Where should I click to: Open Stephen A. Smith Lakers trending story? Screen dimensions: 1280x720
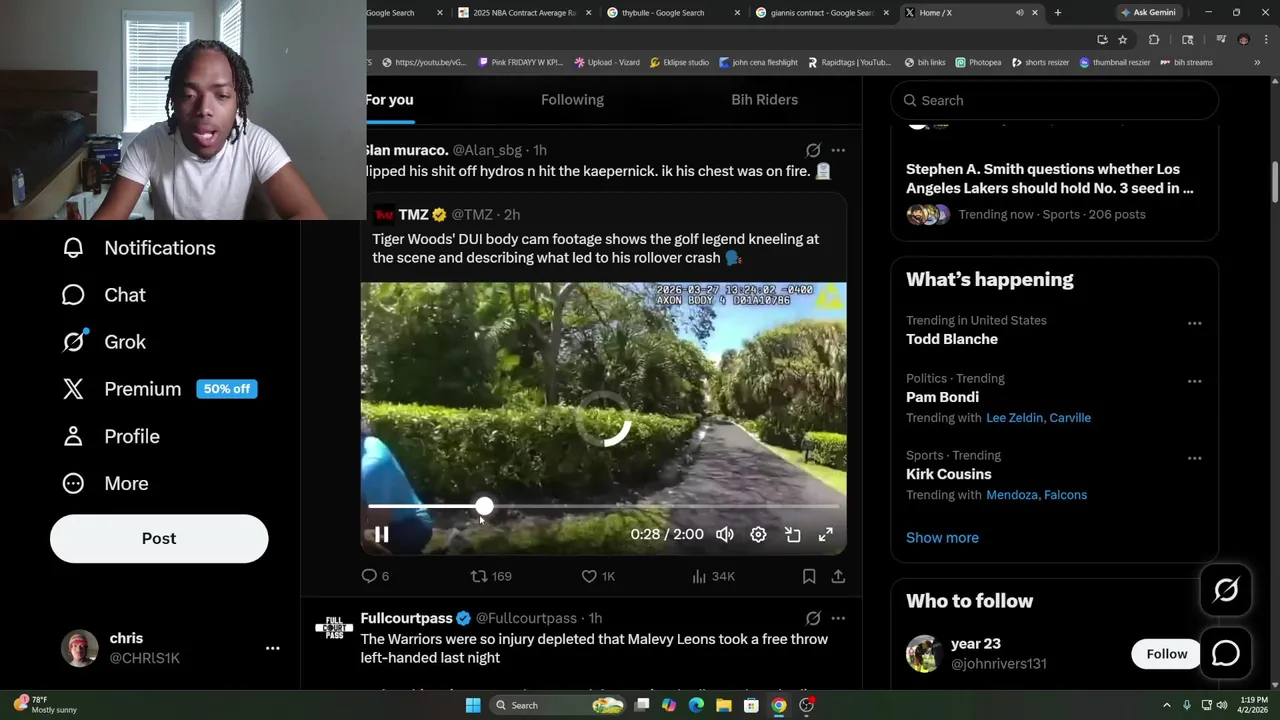1049,178
